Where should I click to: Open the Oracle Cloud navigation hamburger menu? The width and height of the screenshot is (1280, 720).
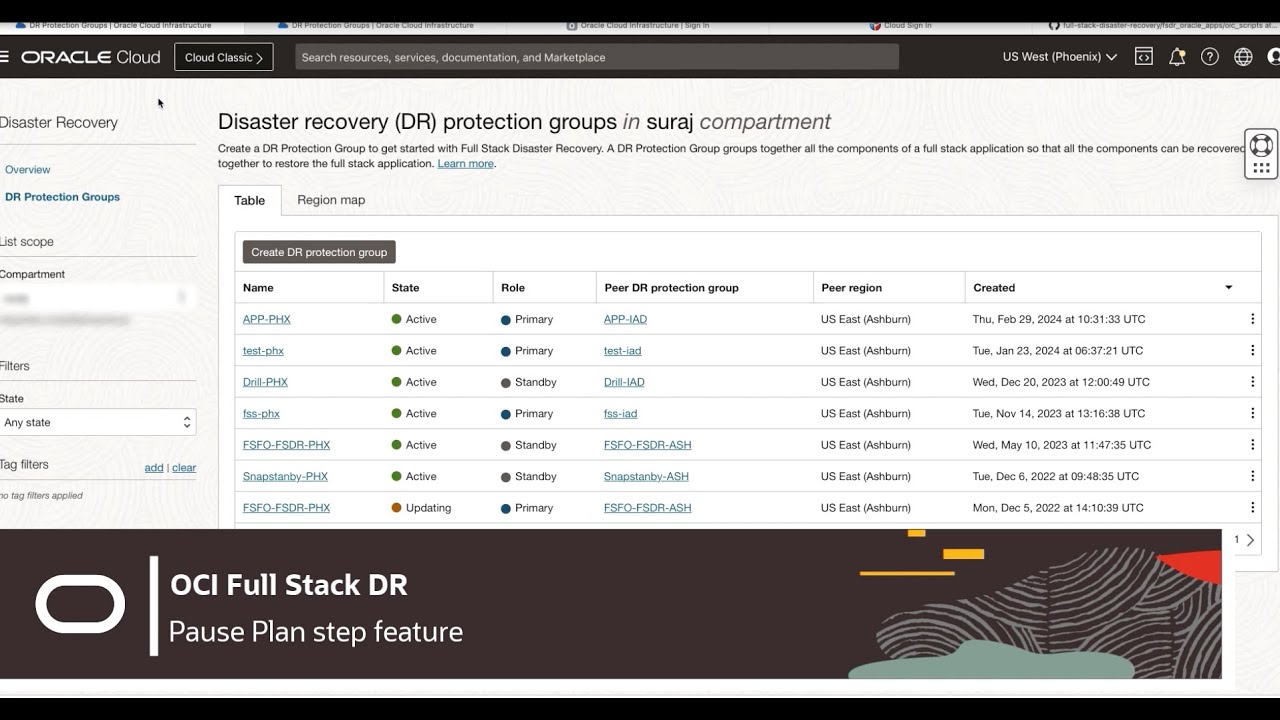tap(4, 57)
